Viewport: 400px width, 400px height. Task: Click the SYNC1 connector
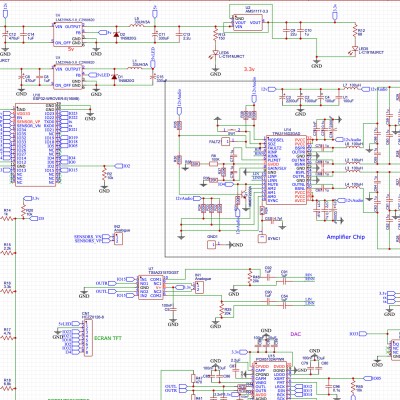click(262, 238)
